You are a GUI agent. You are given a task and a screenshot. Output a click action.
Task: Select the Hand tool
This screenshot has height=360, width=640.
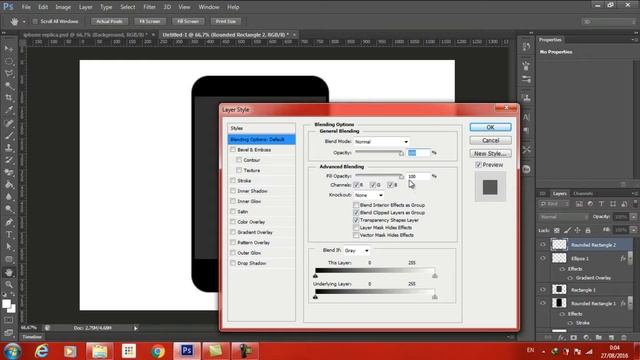[x=9, y=272]
